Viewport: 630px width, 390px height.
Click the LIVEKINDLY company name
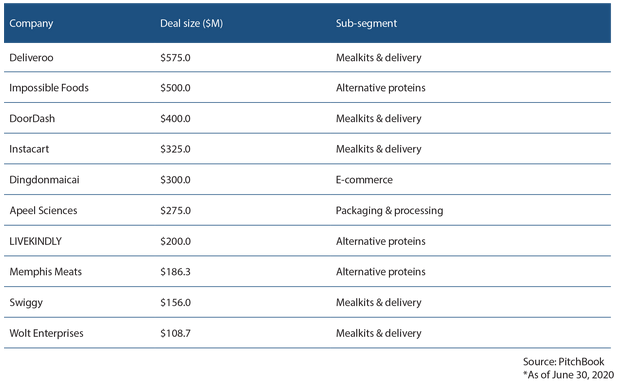tap(35, 241)
